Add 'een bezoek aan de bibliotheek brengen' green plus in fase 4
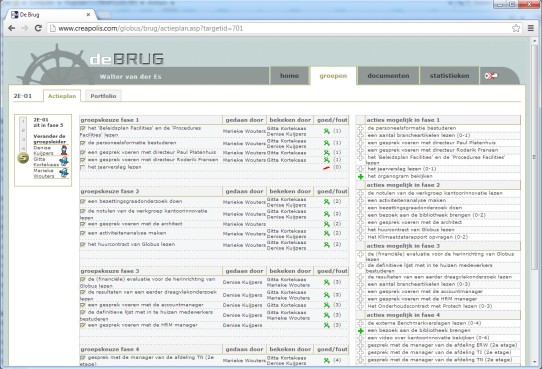 point(361,331)
